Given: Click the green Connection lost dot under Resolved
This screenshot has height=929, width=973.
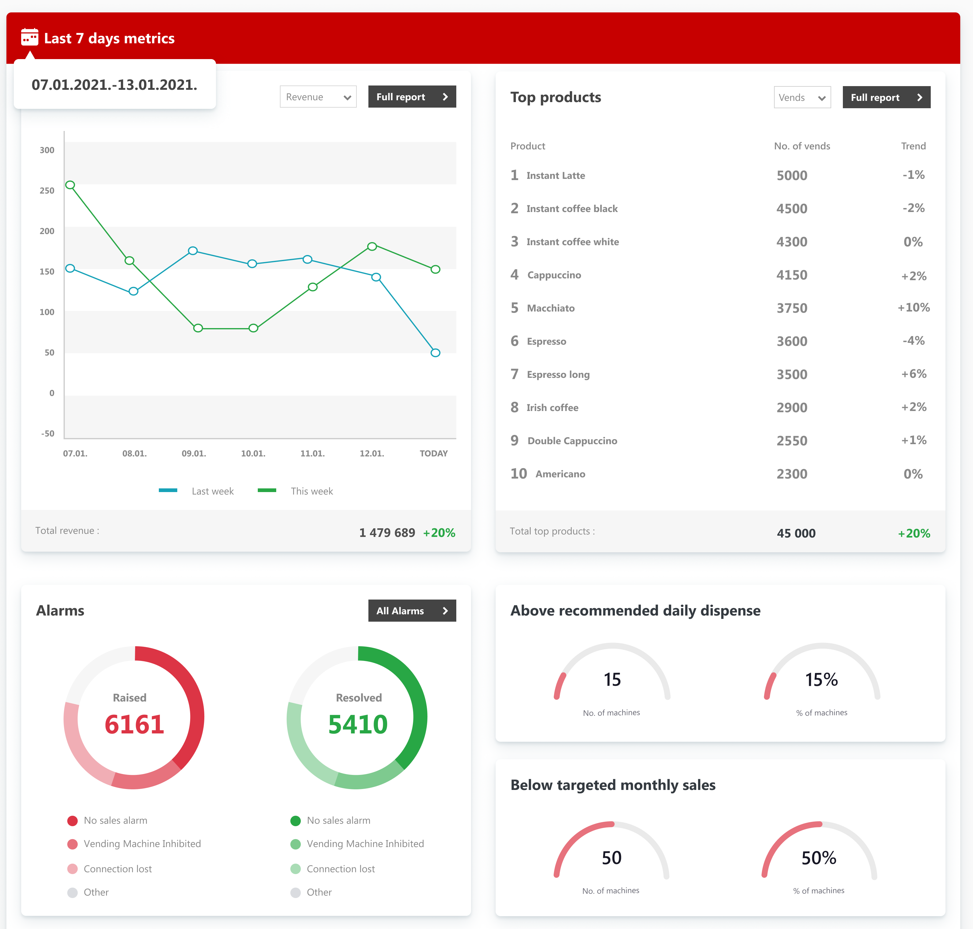Looking at the screenshot, I should click(x=294, y=868).
